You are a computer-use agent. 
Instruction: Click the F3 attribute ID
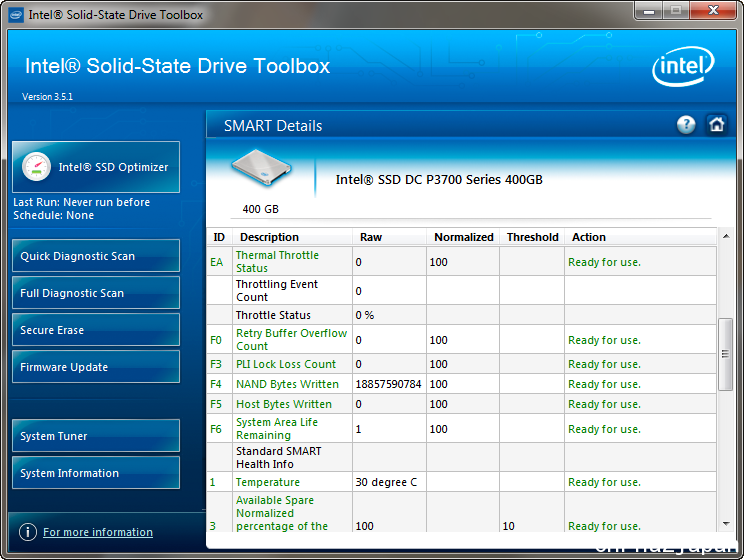pyautogui.click(x=216, y=364)
